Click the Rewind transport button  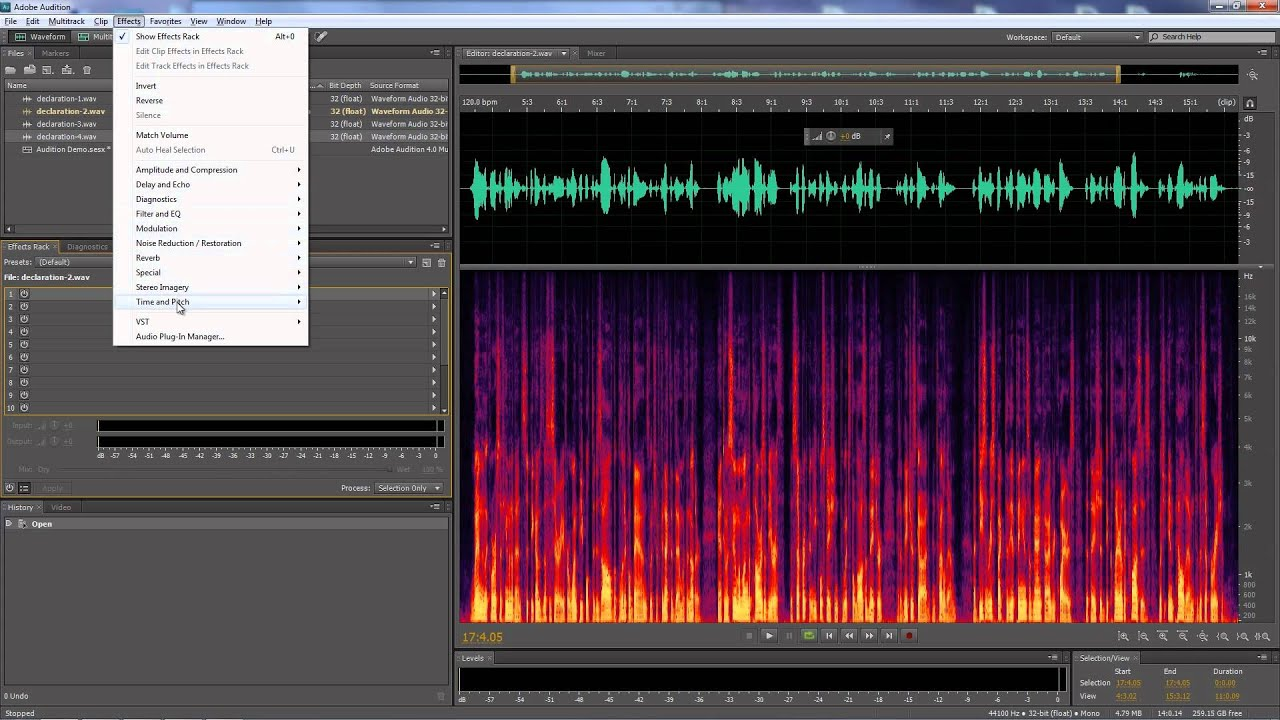(x=849, y=635)
